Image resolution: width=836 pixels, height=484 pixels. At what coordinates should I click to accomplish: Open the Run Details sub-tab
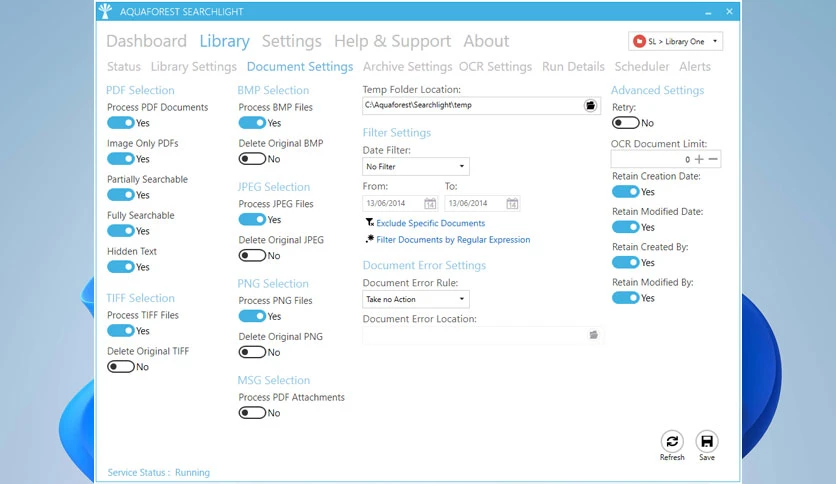[573, 67]
